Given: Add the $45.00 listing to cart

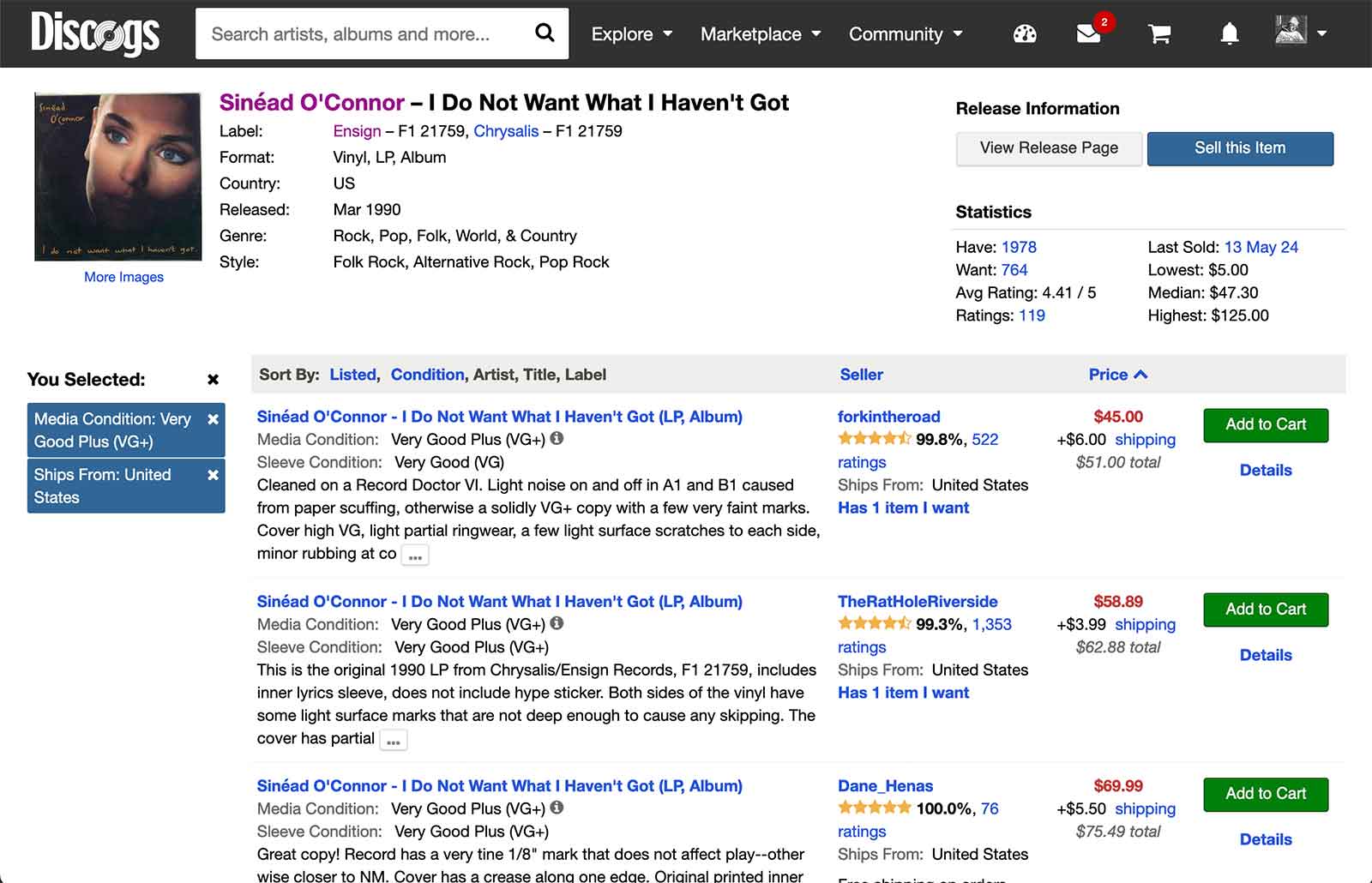Looking at the screenshot, I should [x=1265, y=425].
